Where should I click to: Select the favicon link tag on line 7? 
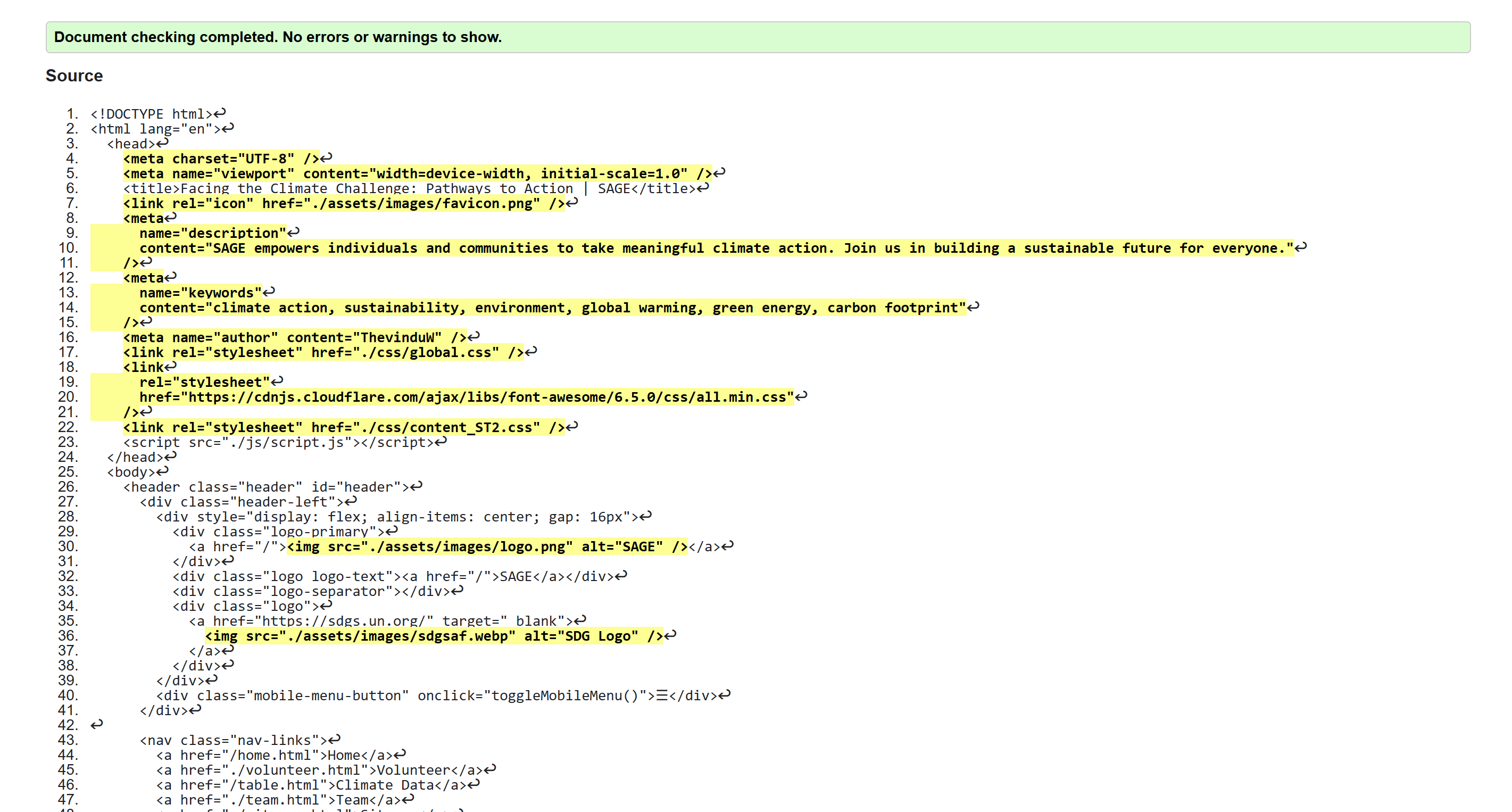[342, 203]
